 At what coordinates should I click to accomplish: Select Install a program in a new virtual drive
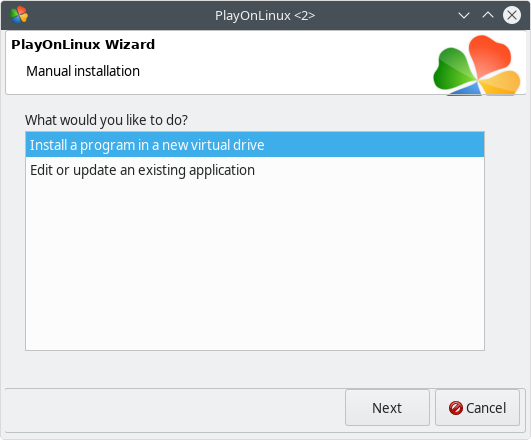click(255, 145)
